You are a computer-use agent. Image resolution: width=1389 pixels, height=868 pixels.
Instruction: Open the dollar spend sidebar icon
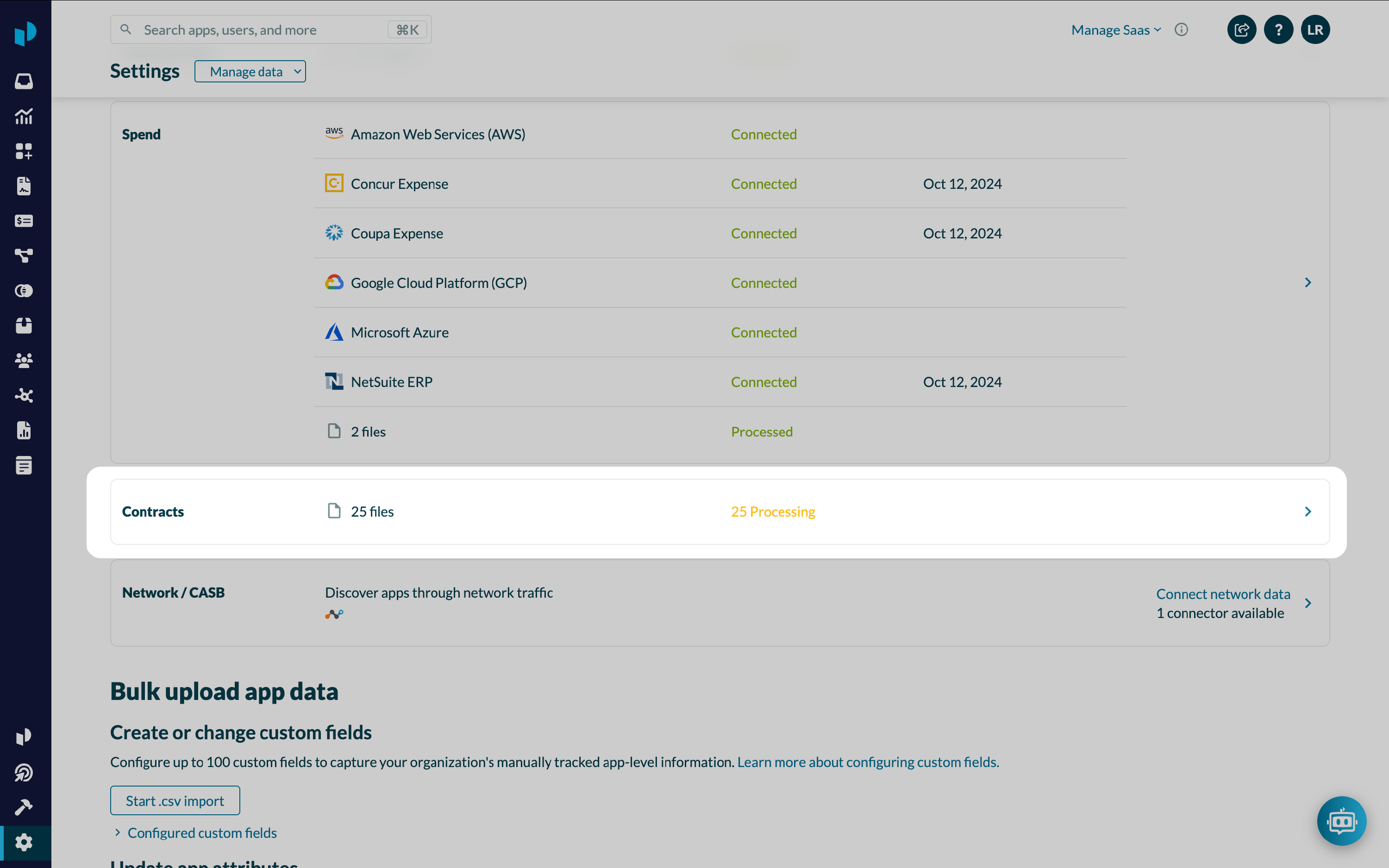click(24, 221)
